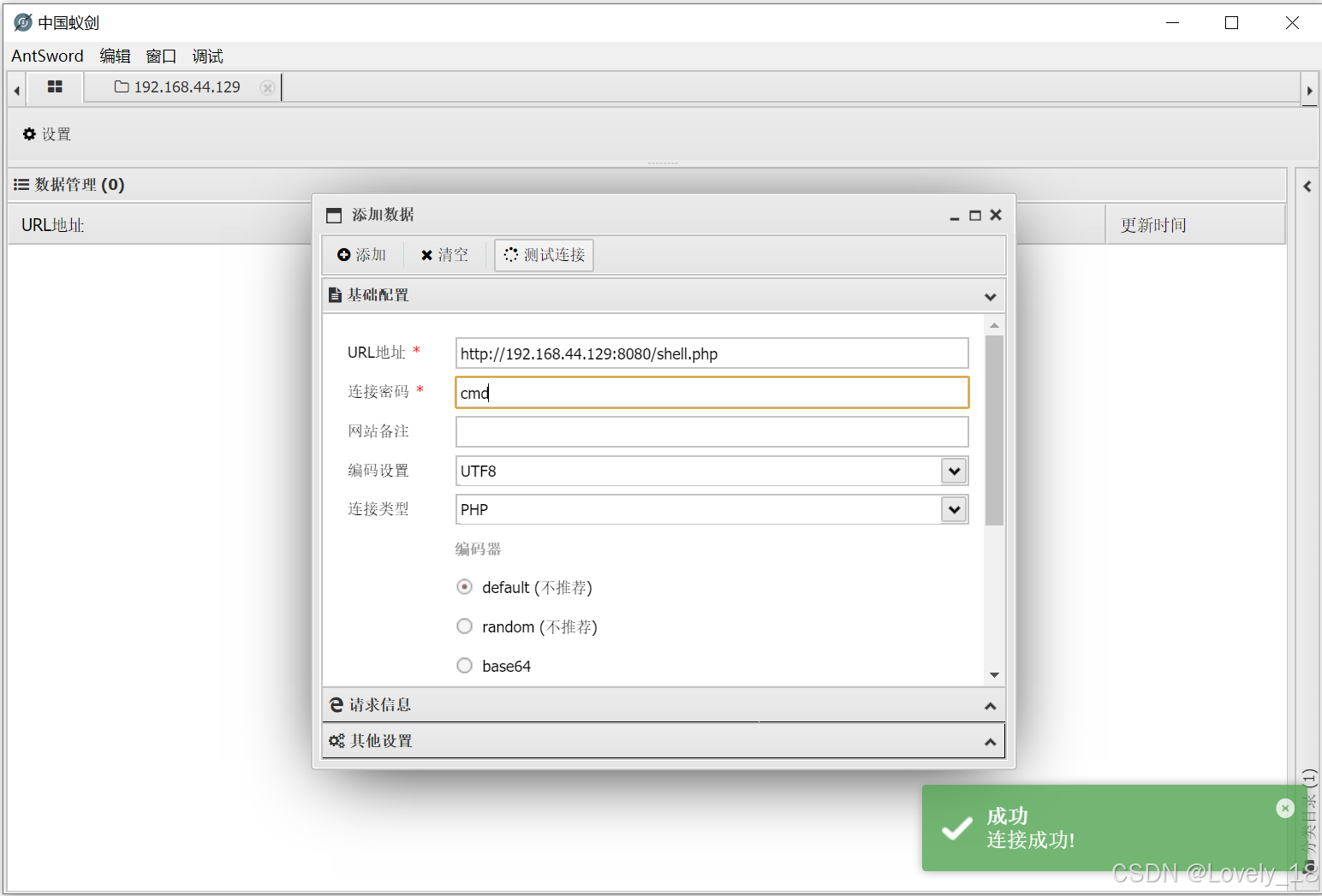The image size is (1322, 896).
Task: Click the 请求信息 section icon
Action: point(336,704)
